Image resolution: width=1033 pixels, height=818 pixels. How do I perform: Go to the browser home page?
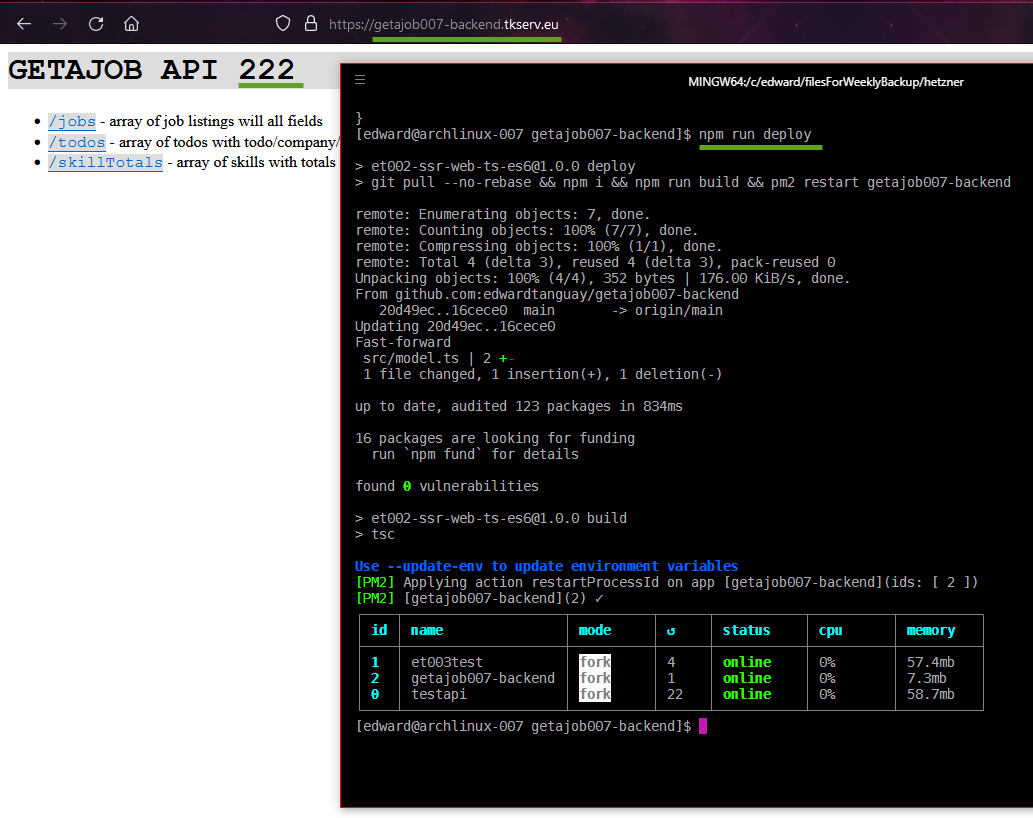[131, 23]
